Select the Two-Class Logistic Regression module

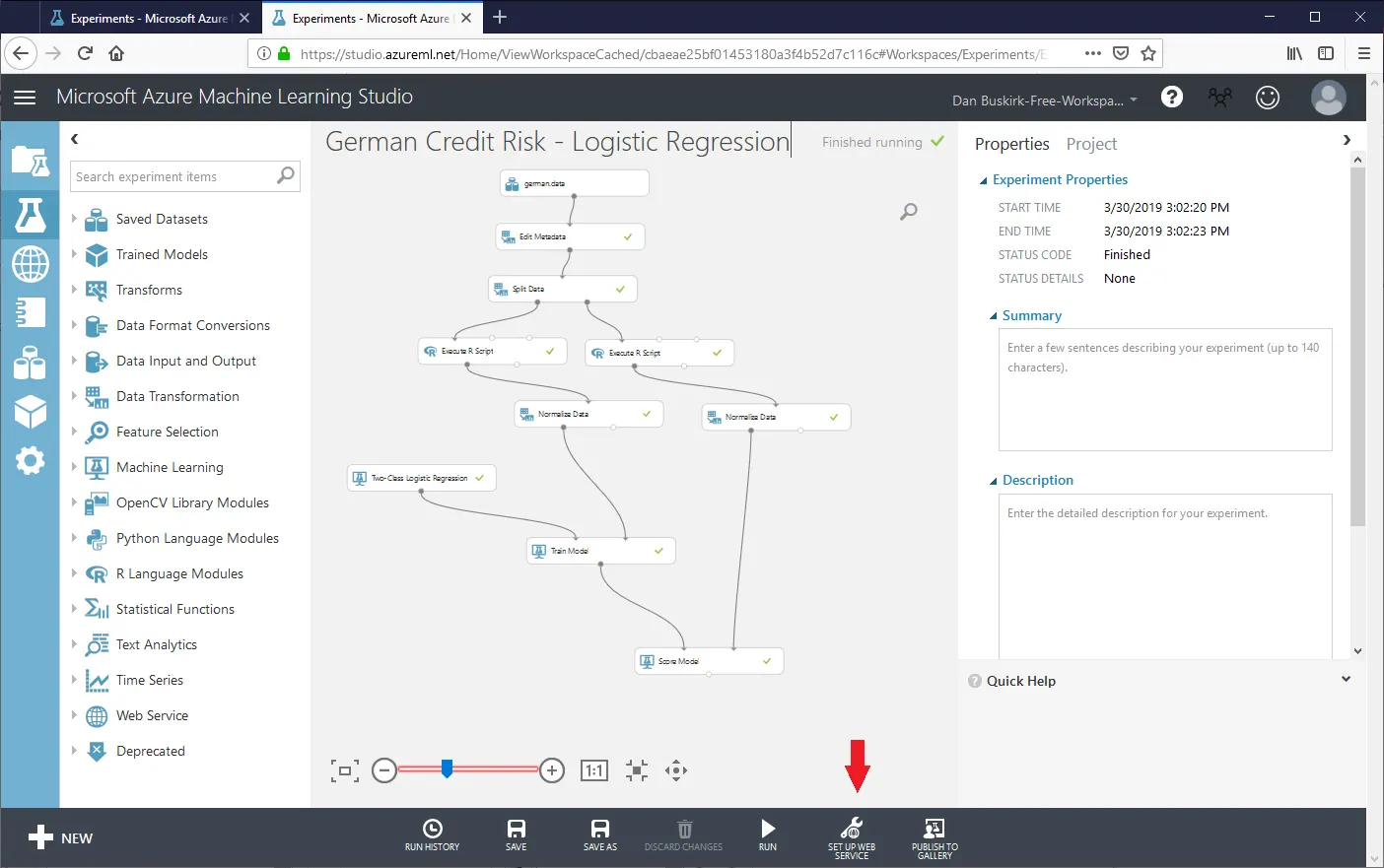pyautogui.click(x=422, y=478)
